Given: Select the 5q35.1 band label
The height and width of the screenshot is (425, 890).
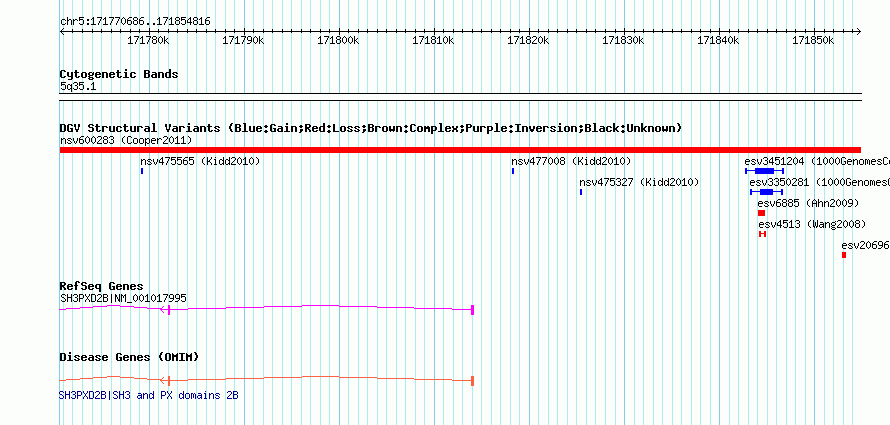Looking at the screenshot, I should point(78,87).
